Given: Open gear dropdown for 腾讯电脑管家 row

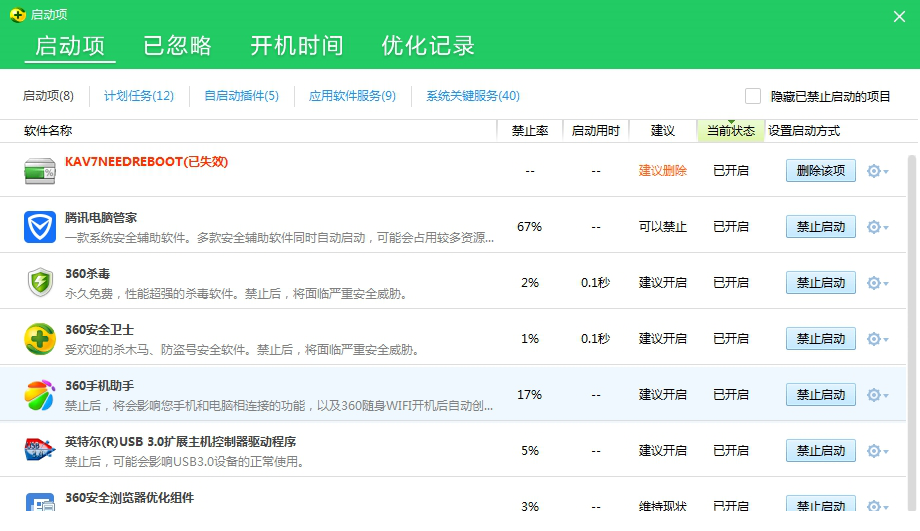Looking at the screenshot, I should (x=876, y=227).
